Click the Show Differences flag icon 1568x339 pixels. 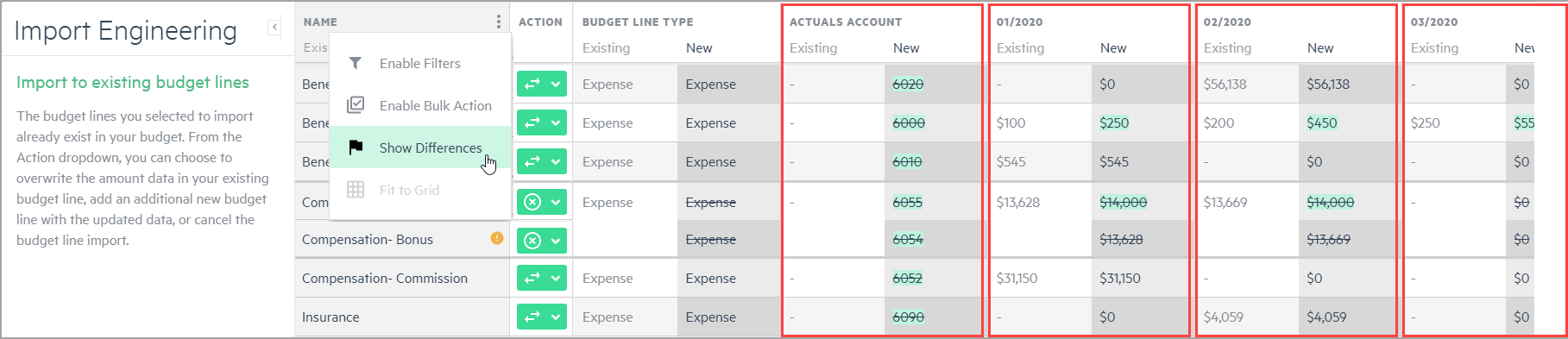355,148
